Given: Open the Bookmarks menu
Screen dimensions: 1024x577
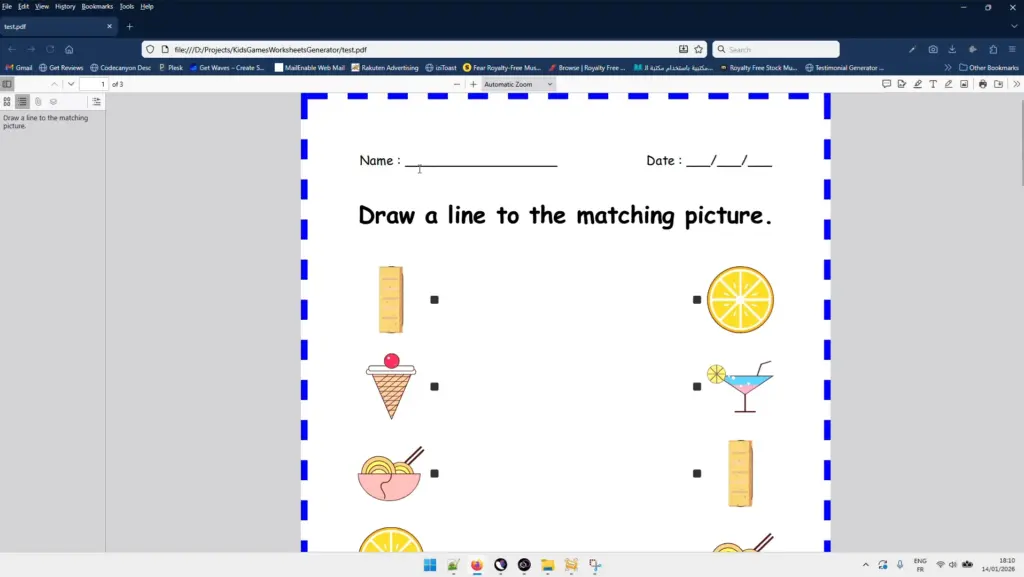Looking at the screenshot, I should click(x=95, y=6).
